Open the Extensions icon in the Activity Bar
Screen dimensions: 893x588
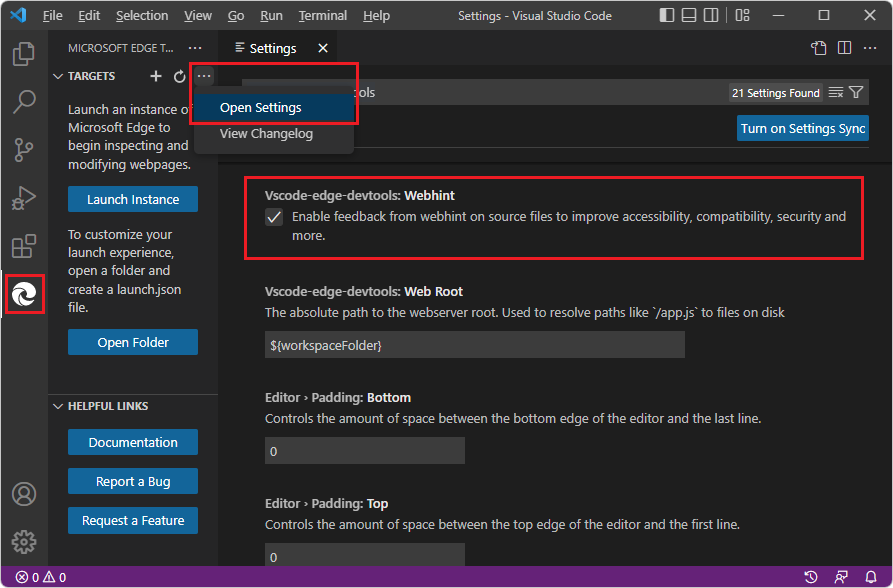pyautogui.click(x=24, y=246)
